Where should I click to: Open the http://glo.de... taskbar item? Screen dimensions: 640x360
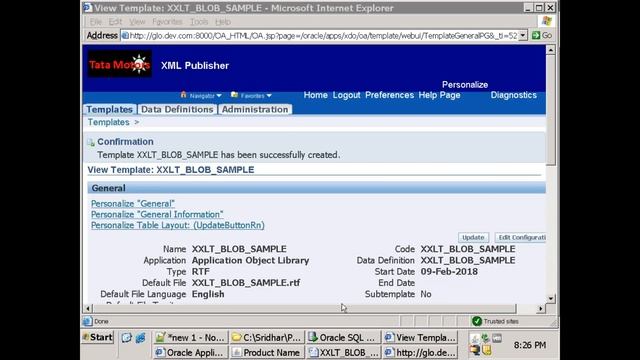(x=420, y=352)
